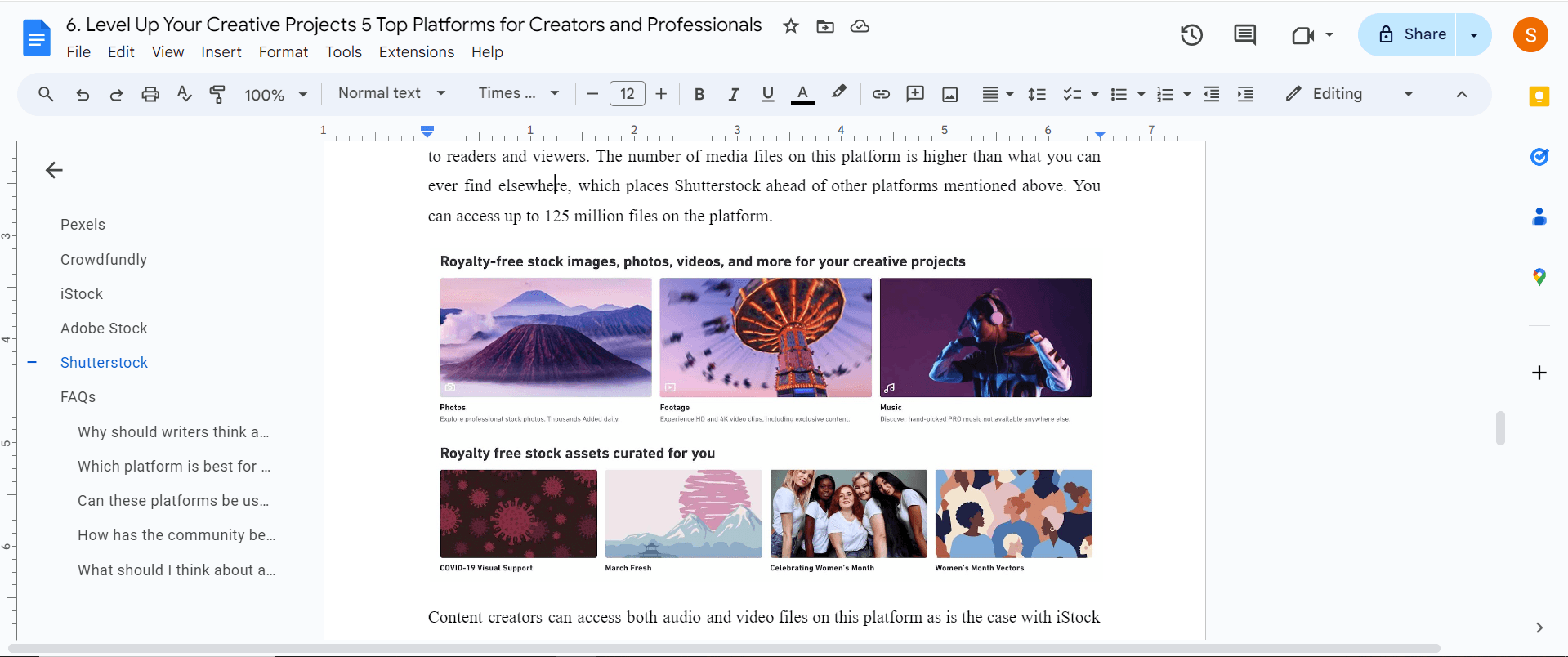Open the Normal text style dropdown
1568x657 pixels.
pyautogui.click(x=391, y=93)
